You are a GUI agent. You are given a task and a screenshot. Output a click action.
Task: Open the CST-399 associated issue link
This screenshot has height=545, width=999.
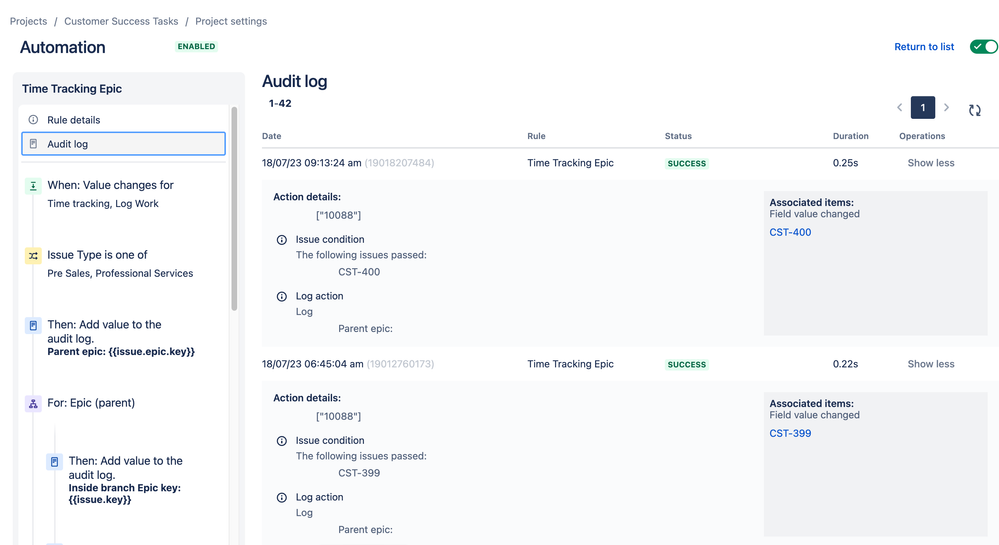(x=790, y=433)
